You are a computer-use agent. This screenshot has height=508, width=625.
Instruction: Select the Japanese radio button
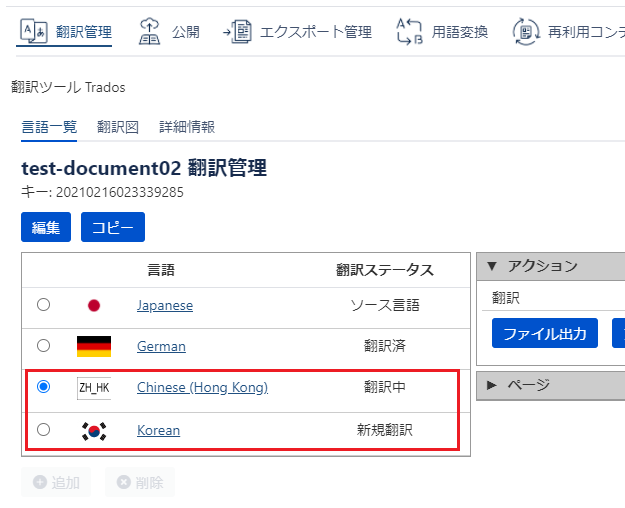point(43,305)
